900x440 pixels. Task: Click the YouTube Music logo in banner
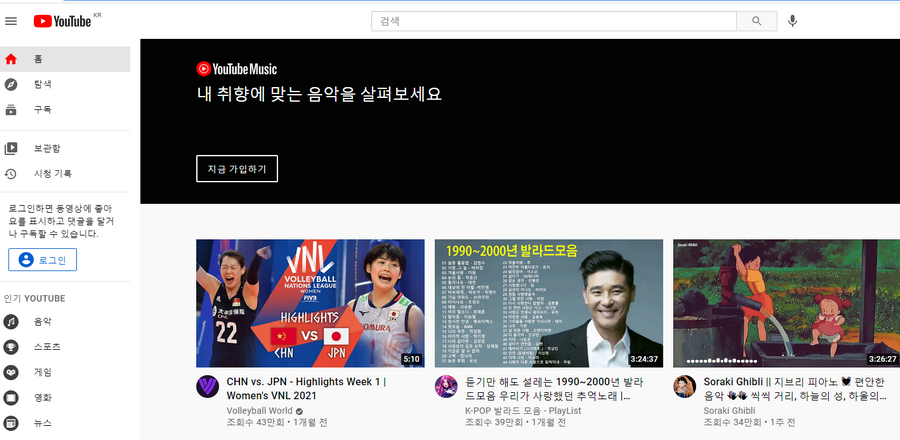236,69
